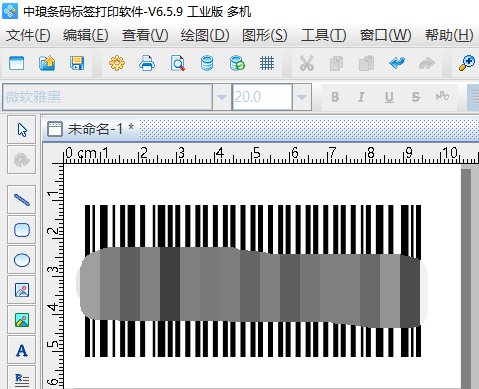
Task: Select the line drawing tool
Action: pyautogui.click(x=22, y=200)
